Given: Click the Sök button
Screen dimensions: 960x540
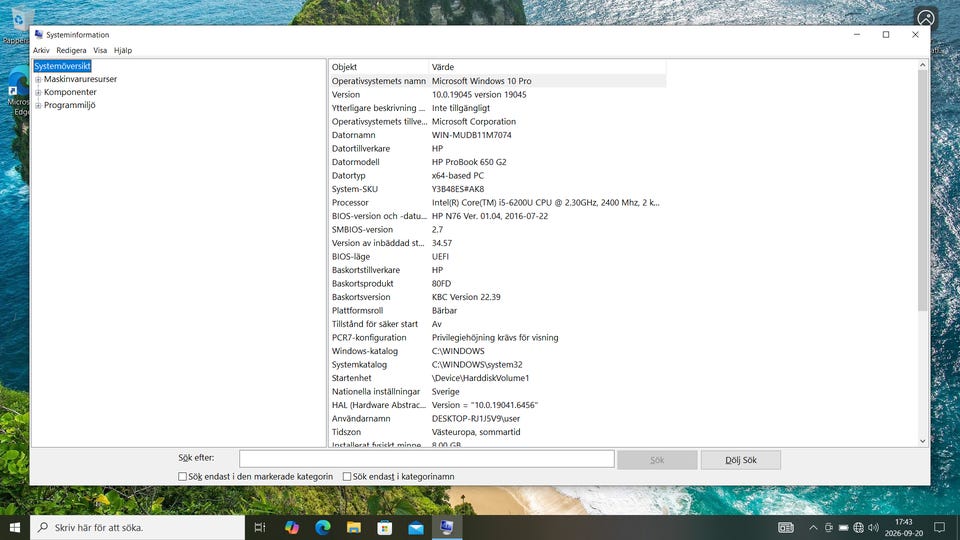Looking at the screenshot, I should [657, 460].
